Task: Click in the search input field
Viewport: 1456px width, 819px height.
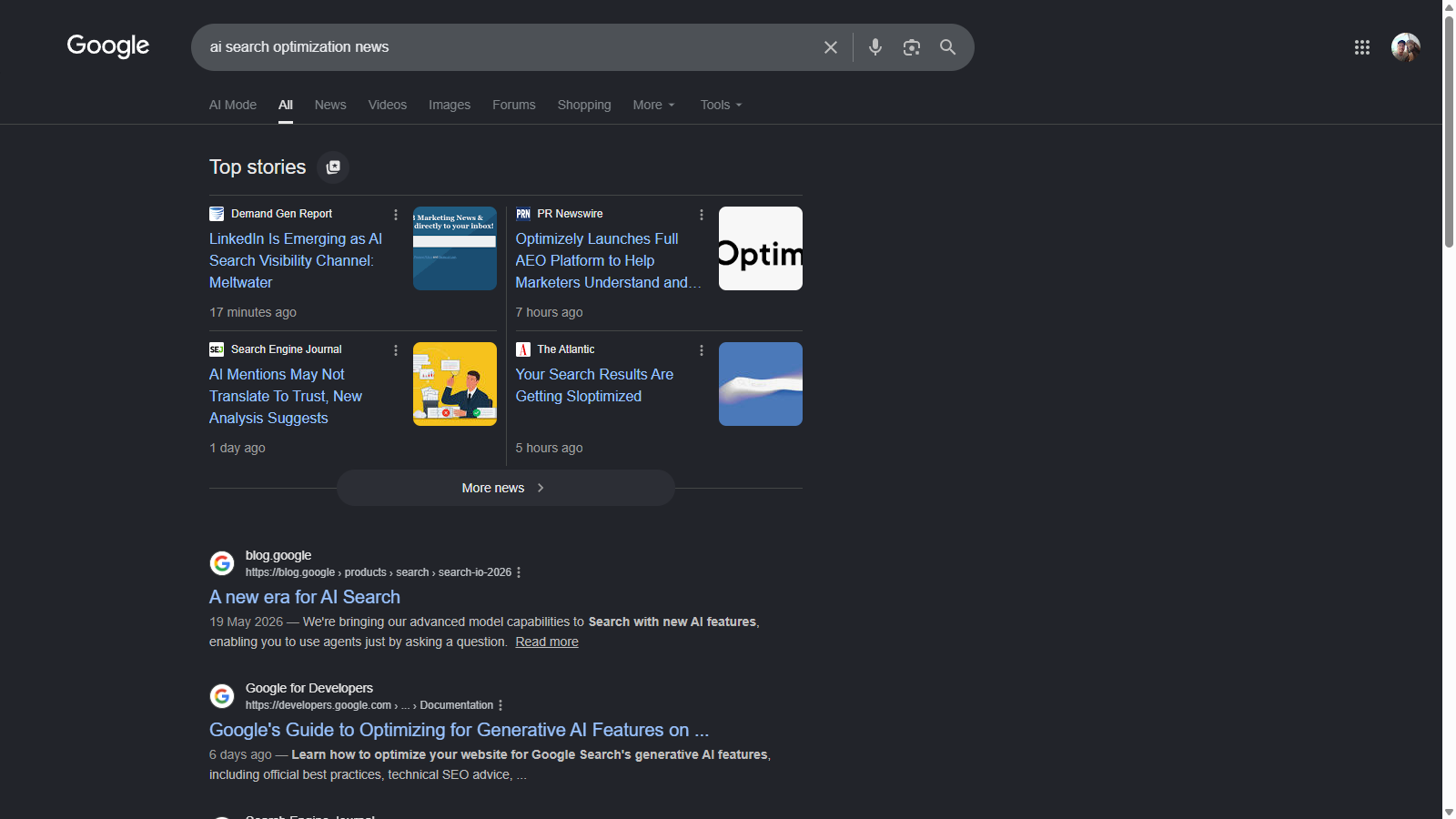Action: 510,47
